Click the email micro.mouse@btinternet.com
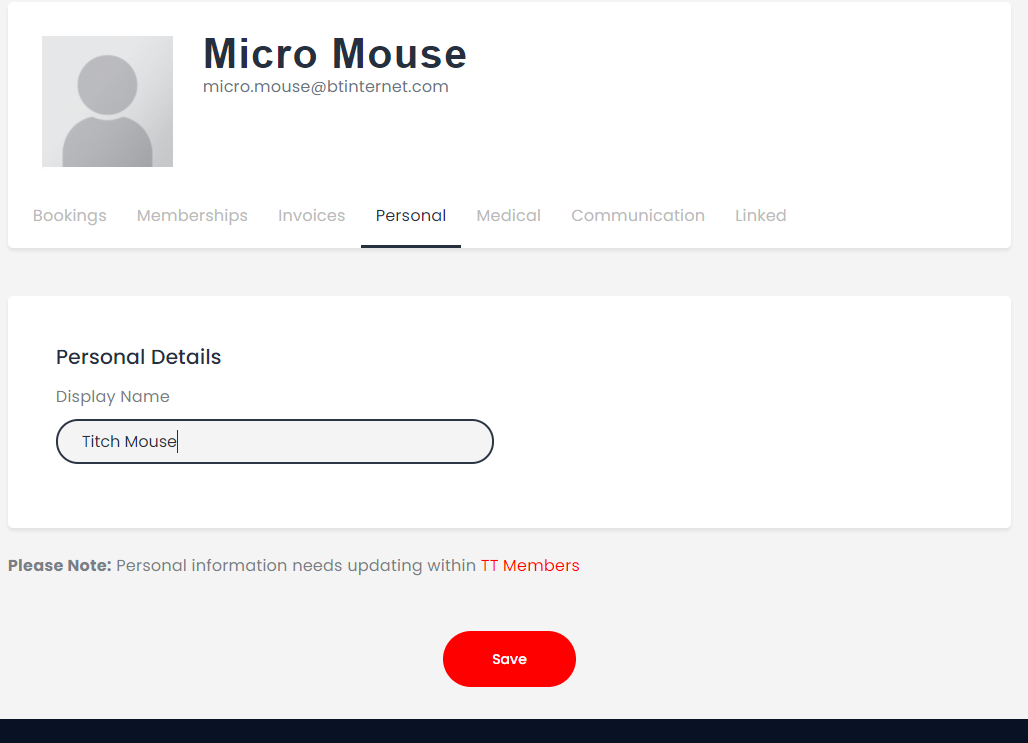The height and width of the screenshot is (743, 1028). 325,86
